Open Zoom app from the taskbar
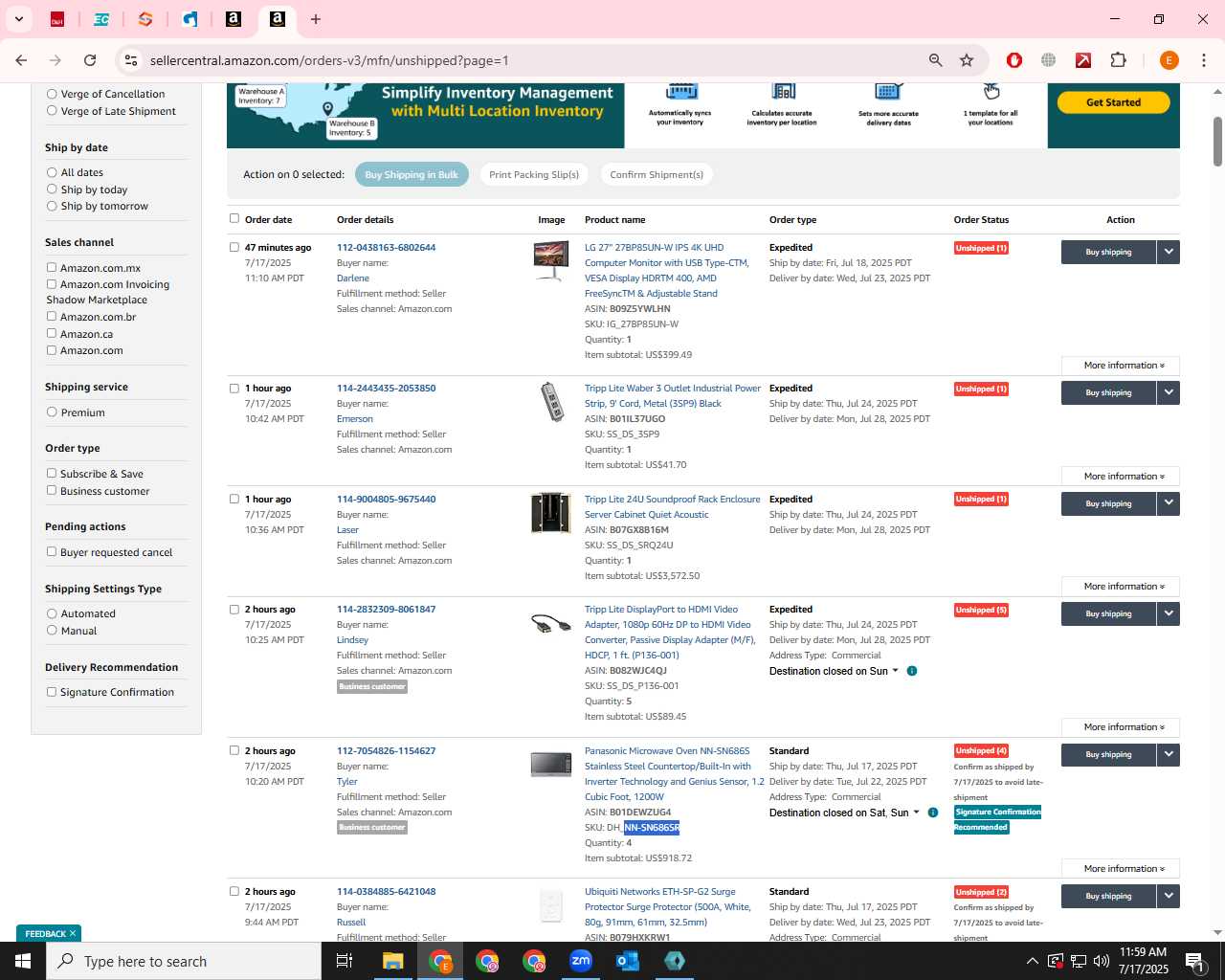 point(581,961)
